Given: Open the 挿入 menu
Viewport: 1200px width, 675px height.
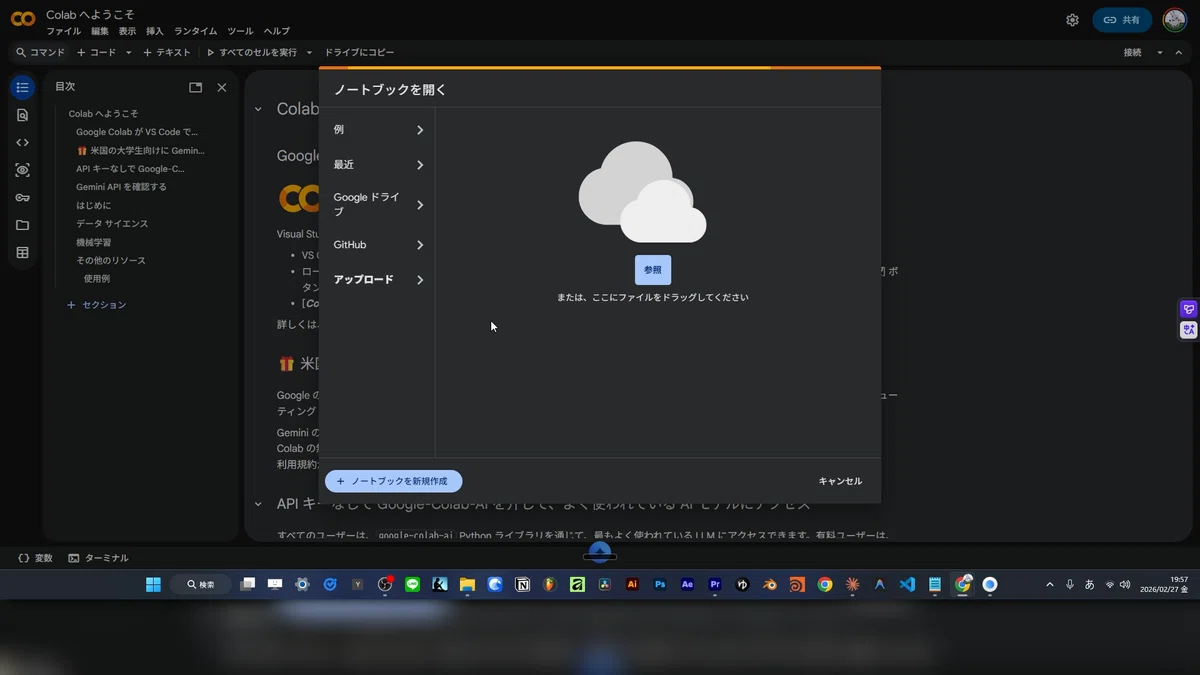Looking at the screenshot, I should coord(155,32).
